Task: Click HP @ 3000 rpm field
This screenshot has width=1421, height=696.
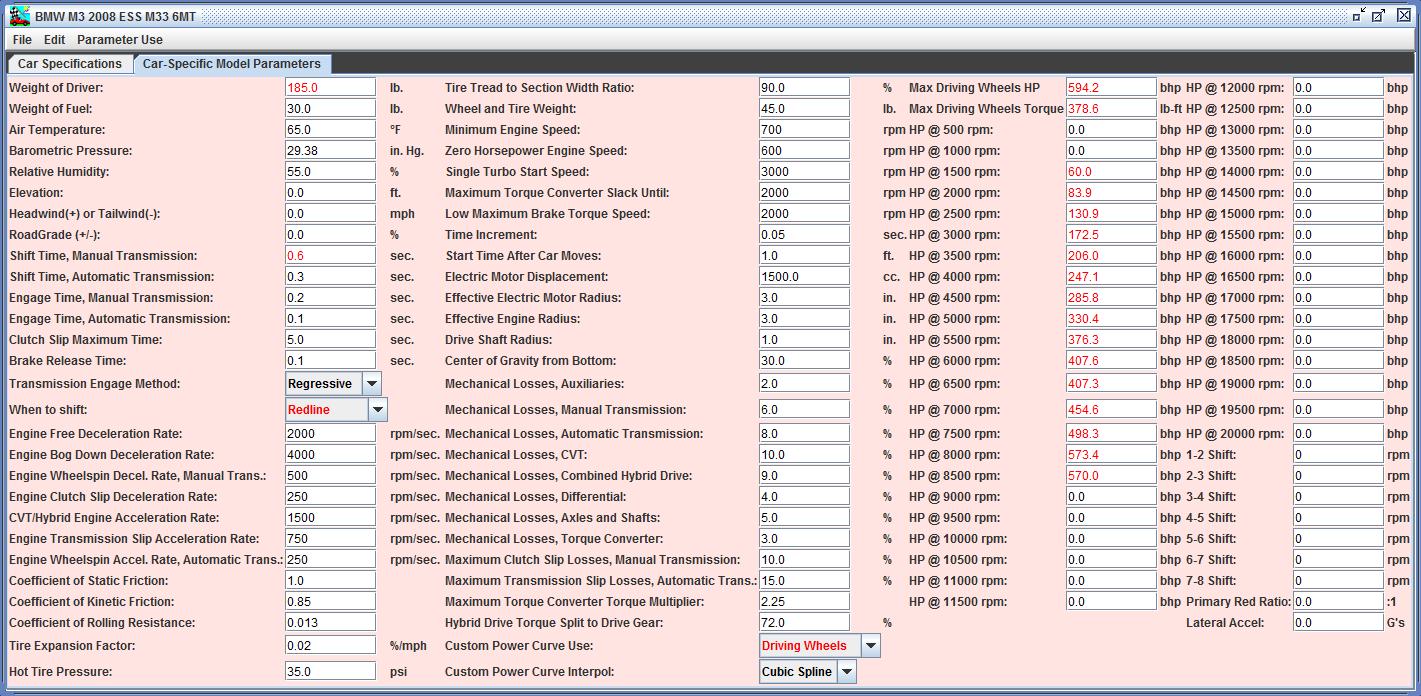Action: [1111, 235]
